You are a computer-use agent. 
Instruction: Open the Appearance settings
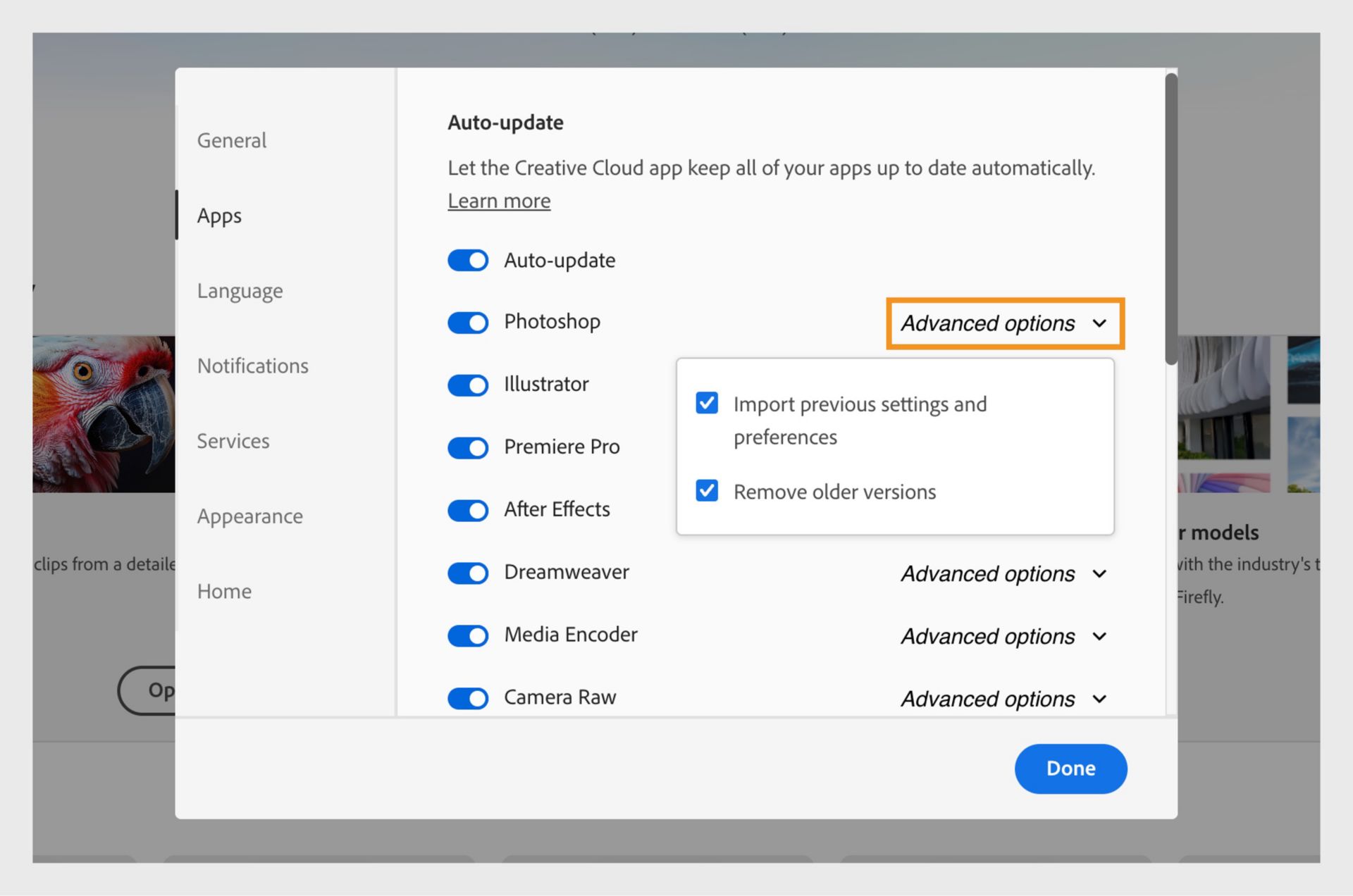[x=250, y=516]
